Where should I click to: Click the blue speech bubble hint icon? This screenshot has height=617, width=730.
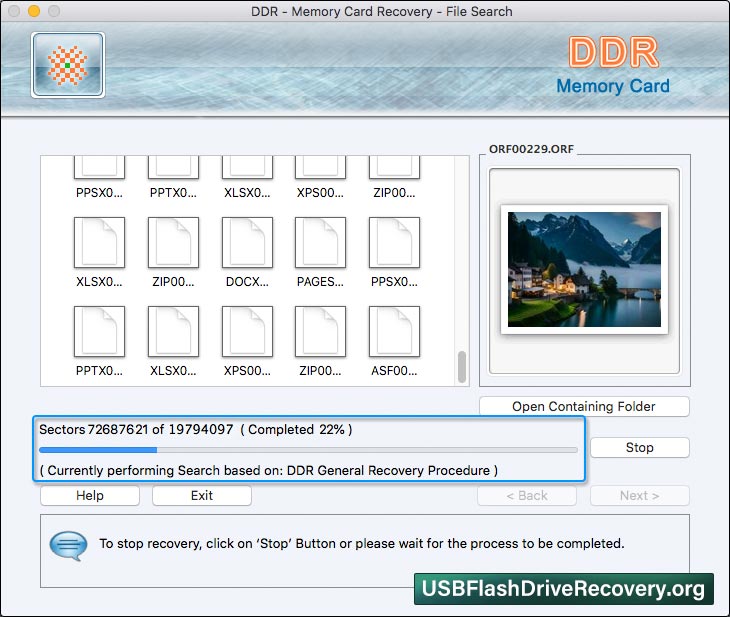click(x=68, y=546)
